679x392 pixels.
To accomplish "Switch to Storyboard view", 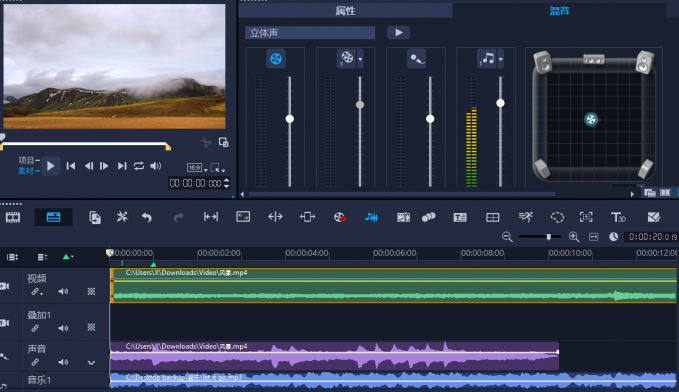I will pyautogui.click(x=13, y=217).
